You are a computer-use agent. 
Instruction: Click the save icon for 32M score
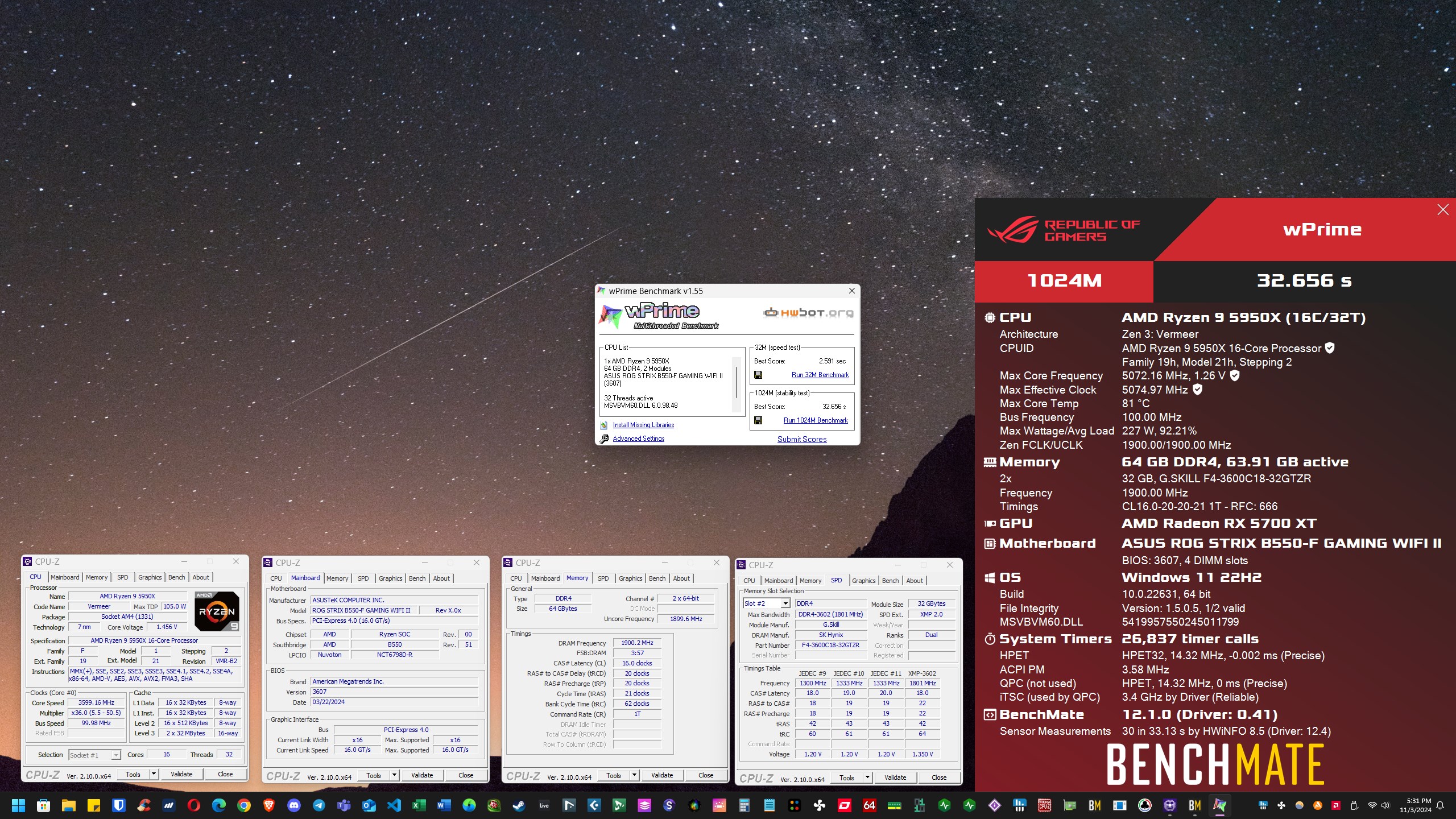click(758, 375)
